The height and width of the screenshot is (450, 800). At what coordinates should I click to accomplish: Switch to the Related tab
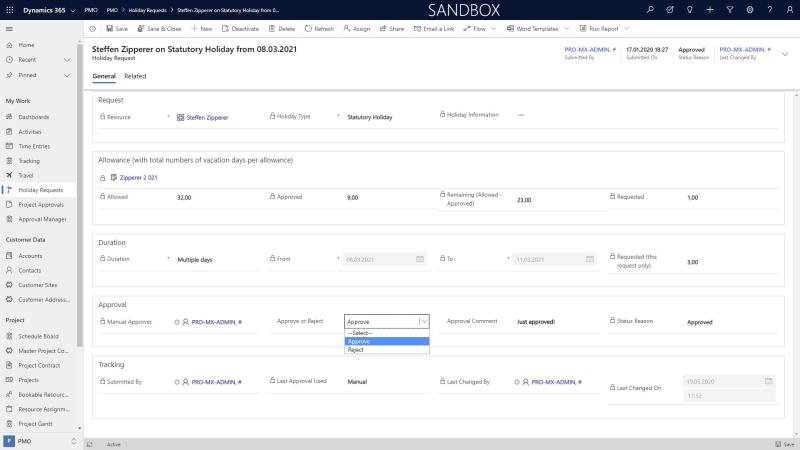[135, 76]
